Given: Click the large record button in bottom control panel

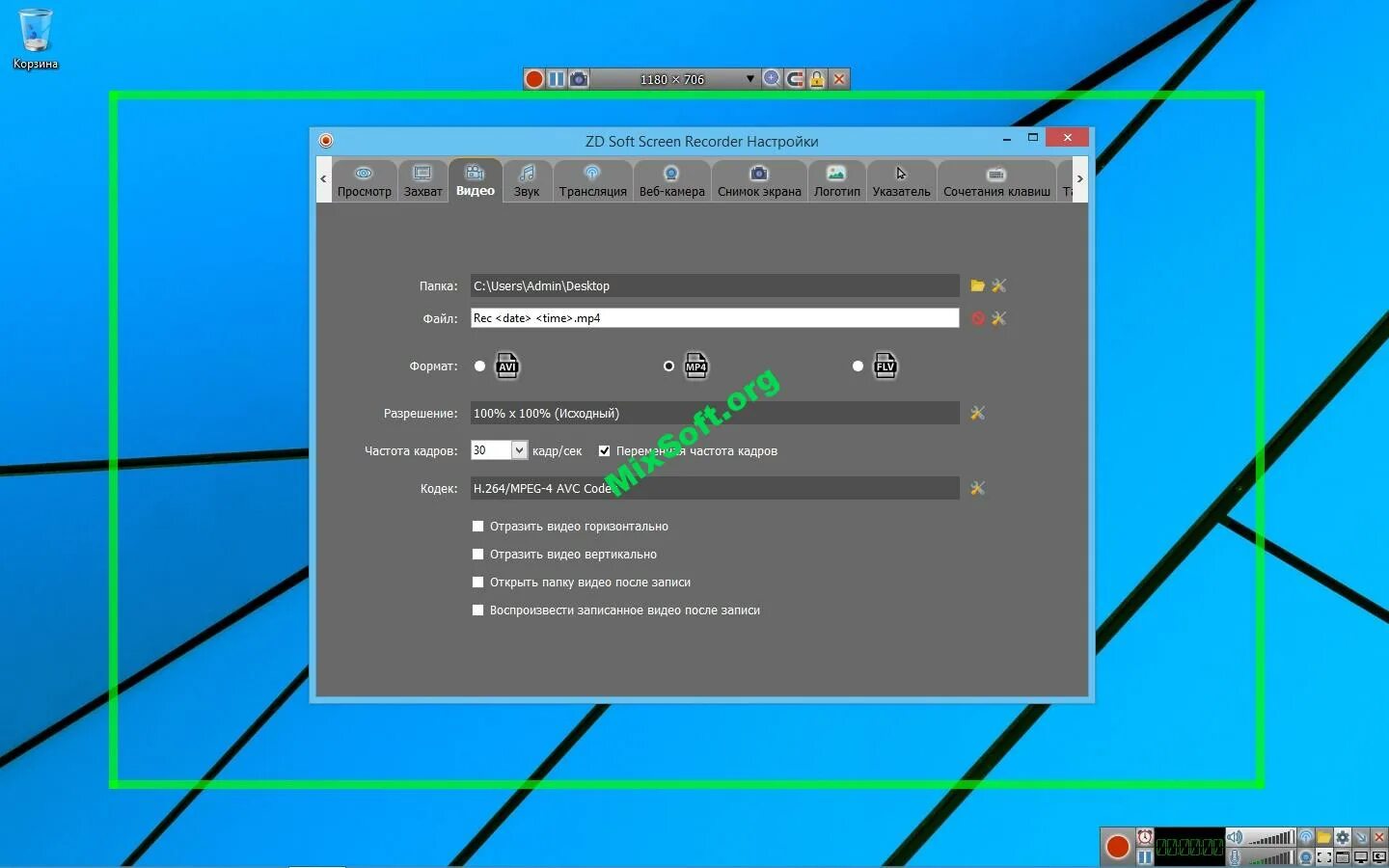Looking at the screenshot, I should point(1118,847).
